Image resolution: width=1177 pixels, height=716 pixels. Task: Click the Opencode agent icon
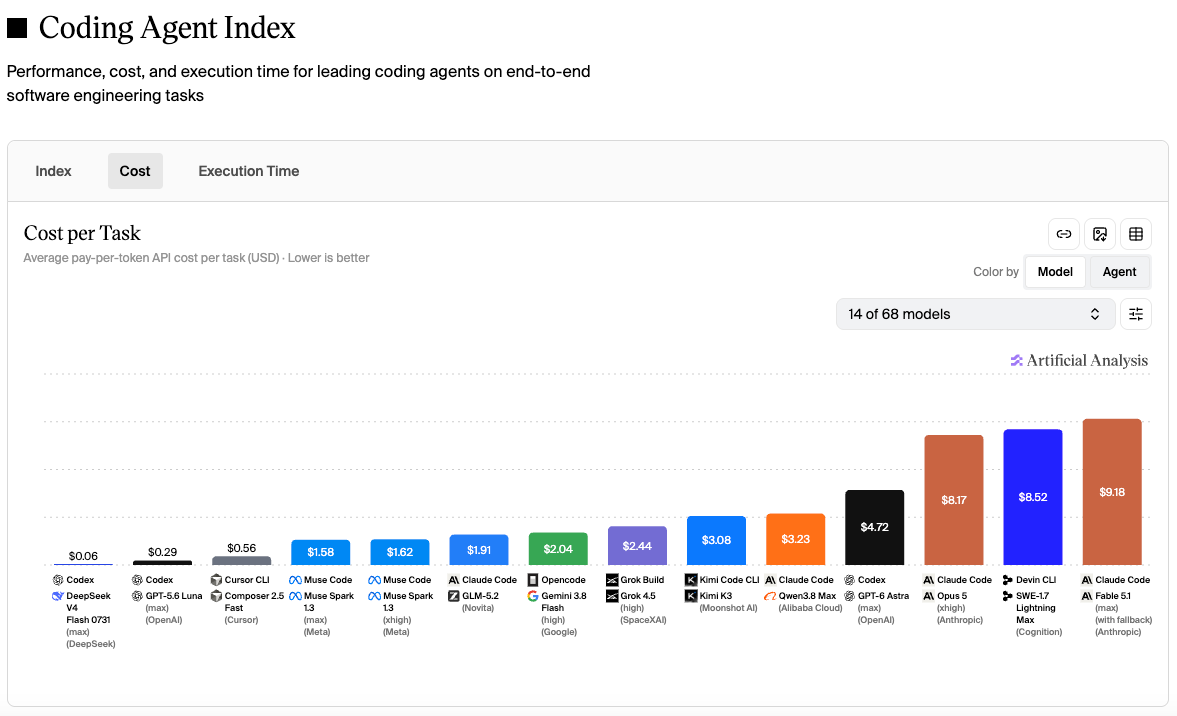pyautogui.click(x=533, y=580)
